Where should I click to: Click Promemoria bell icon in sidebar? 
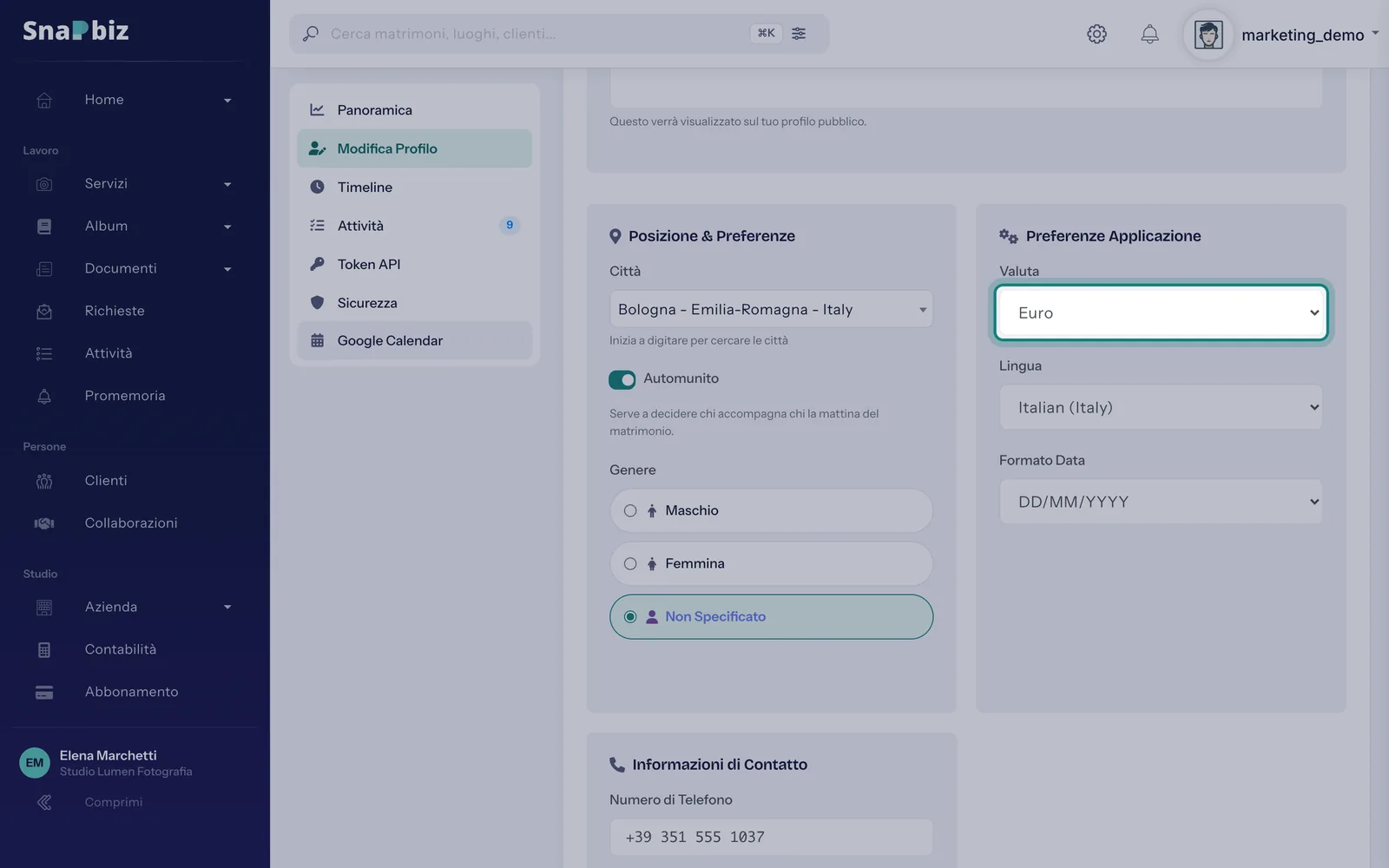click(44, 396)
